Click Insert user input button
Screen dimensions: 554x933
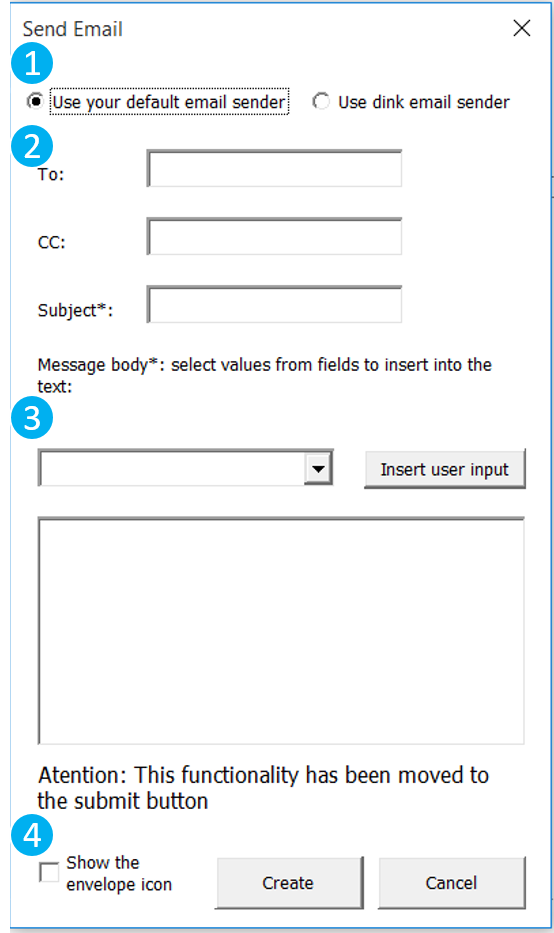[445, 469]
